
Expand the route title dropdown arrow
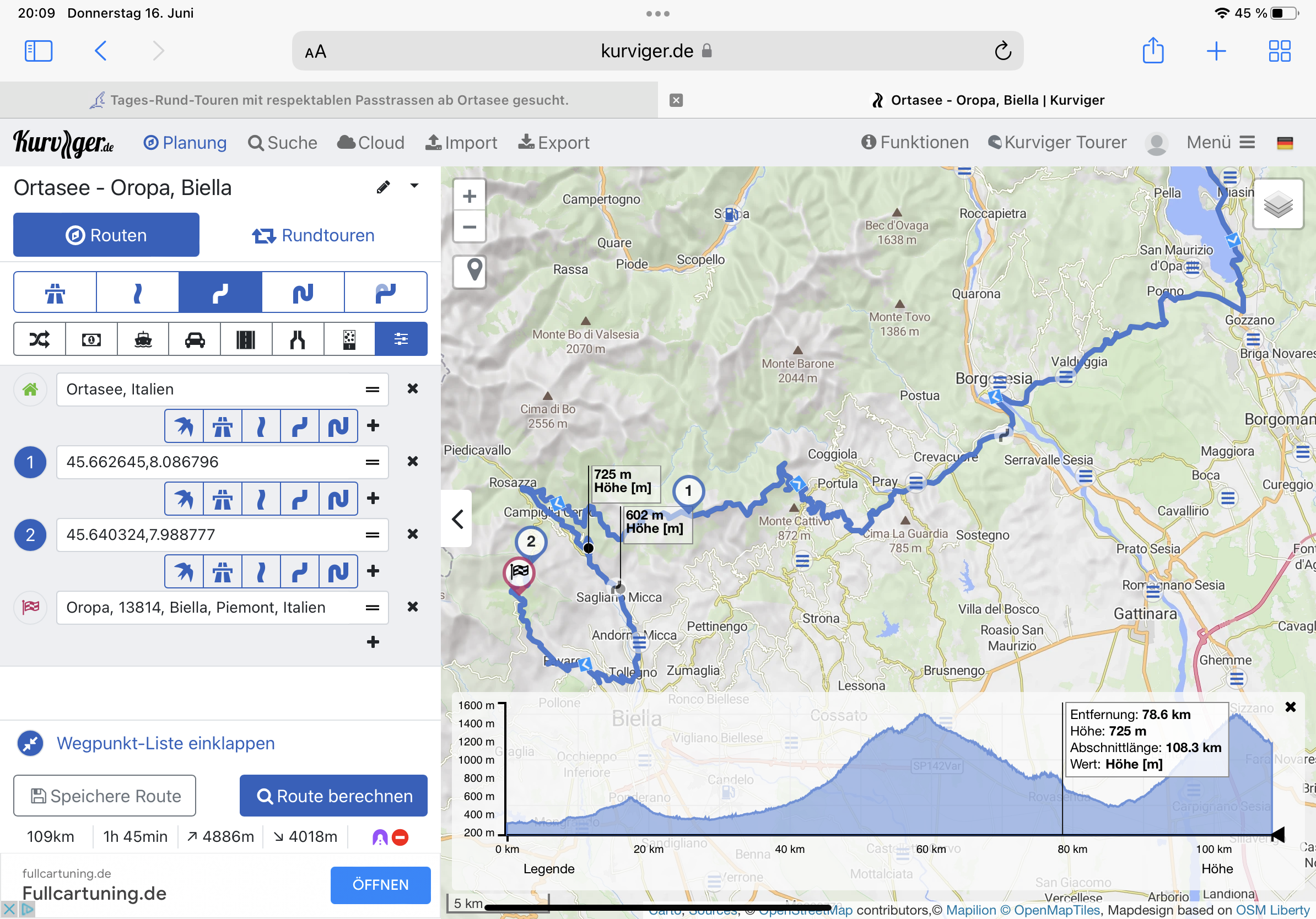(414, 186)
